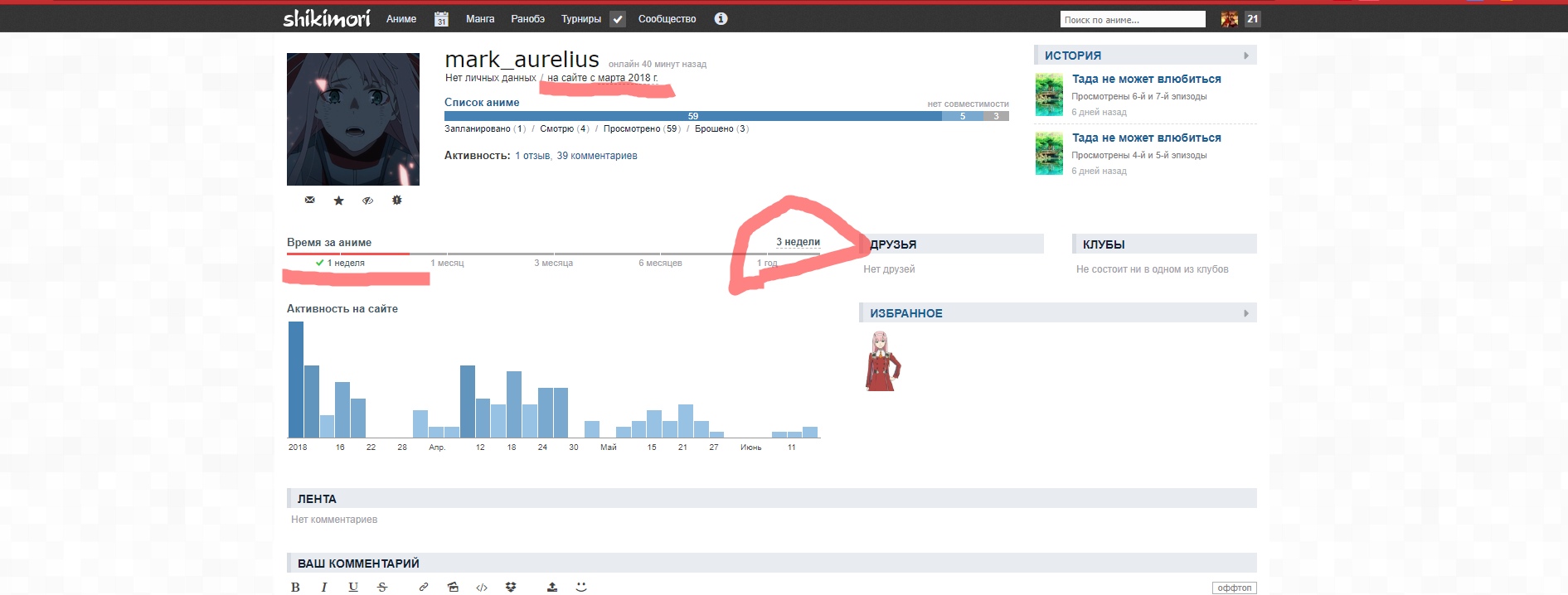Expand the Избранное section arrow
Viewport: 1568px width, 595px height.
[x=1245, y=313]
